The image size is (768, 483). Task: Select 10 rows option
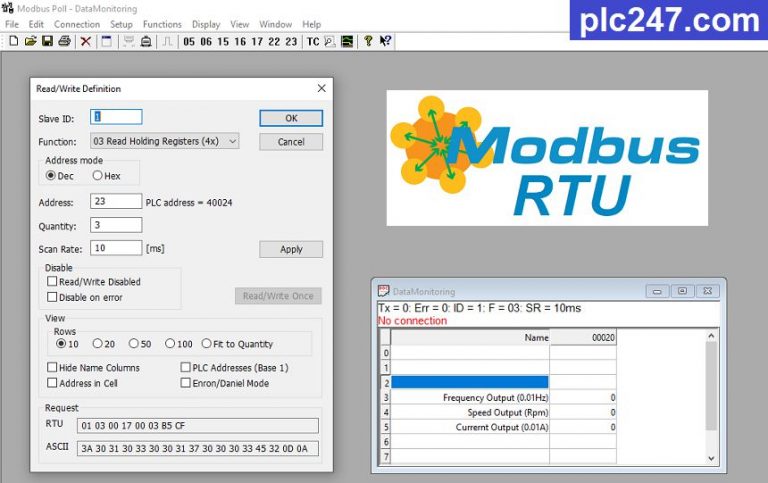61,343
